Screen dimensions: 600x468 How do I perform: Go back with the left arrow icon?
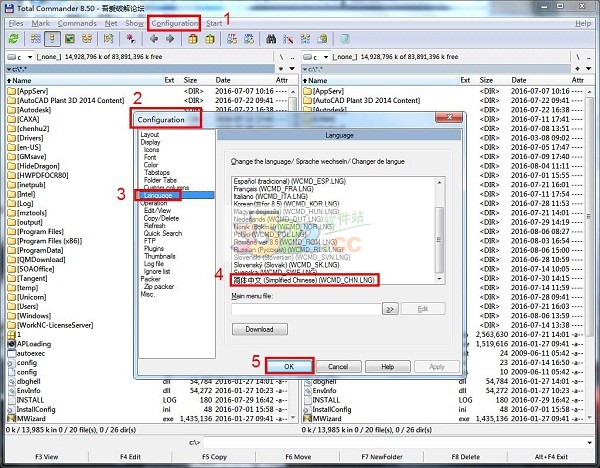pos(154,39)
